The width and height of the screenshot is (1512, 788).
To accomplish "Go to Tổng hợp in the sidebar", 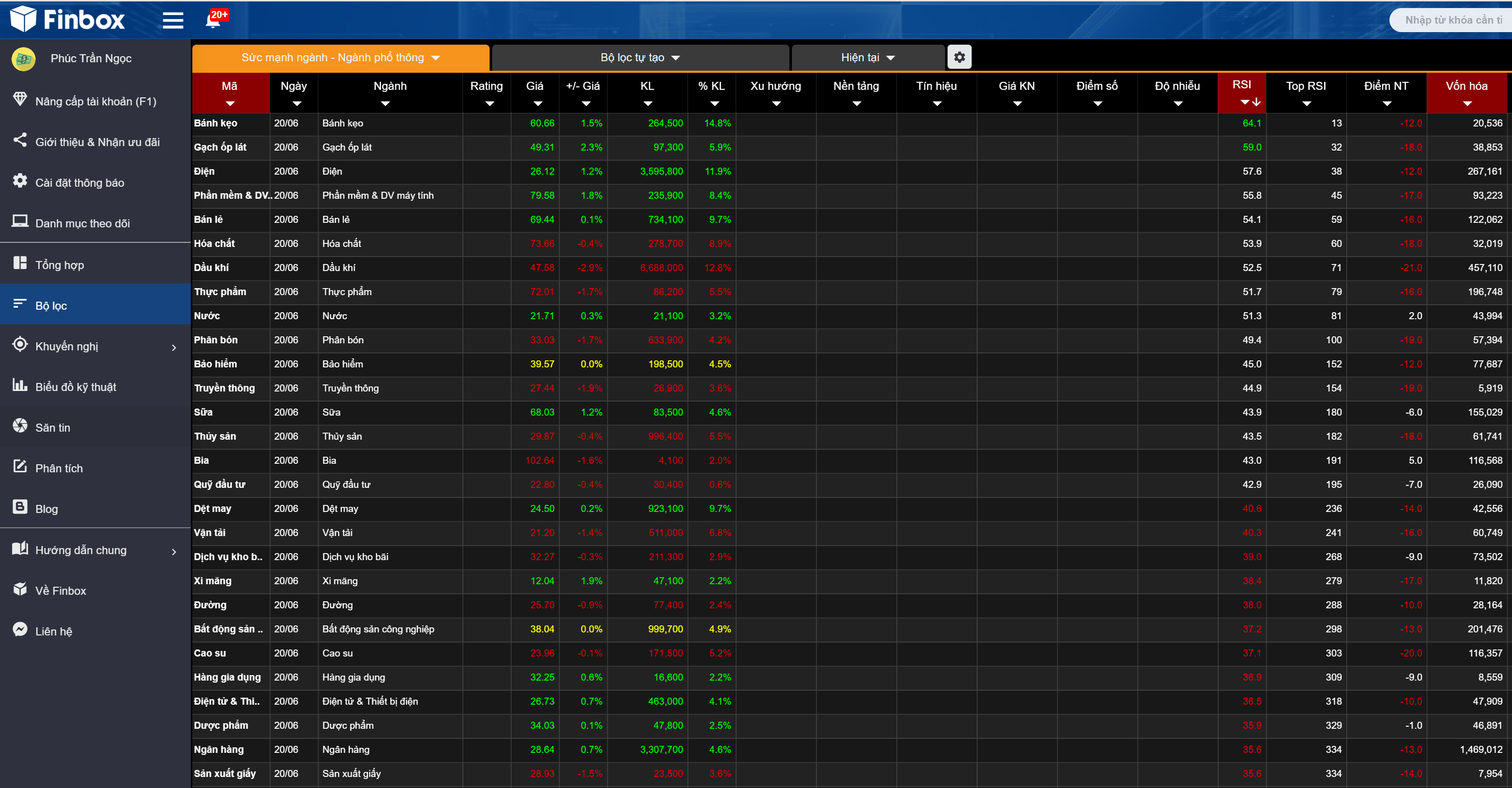I will (x=59, y=265).
